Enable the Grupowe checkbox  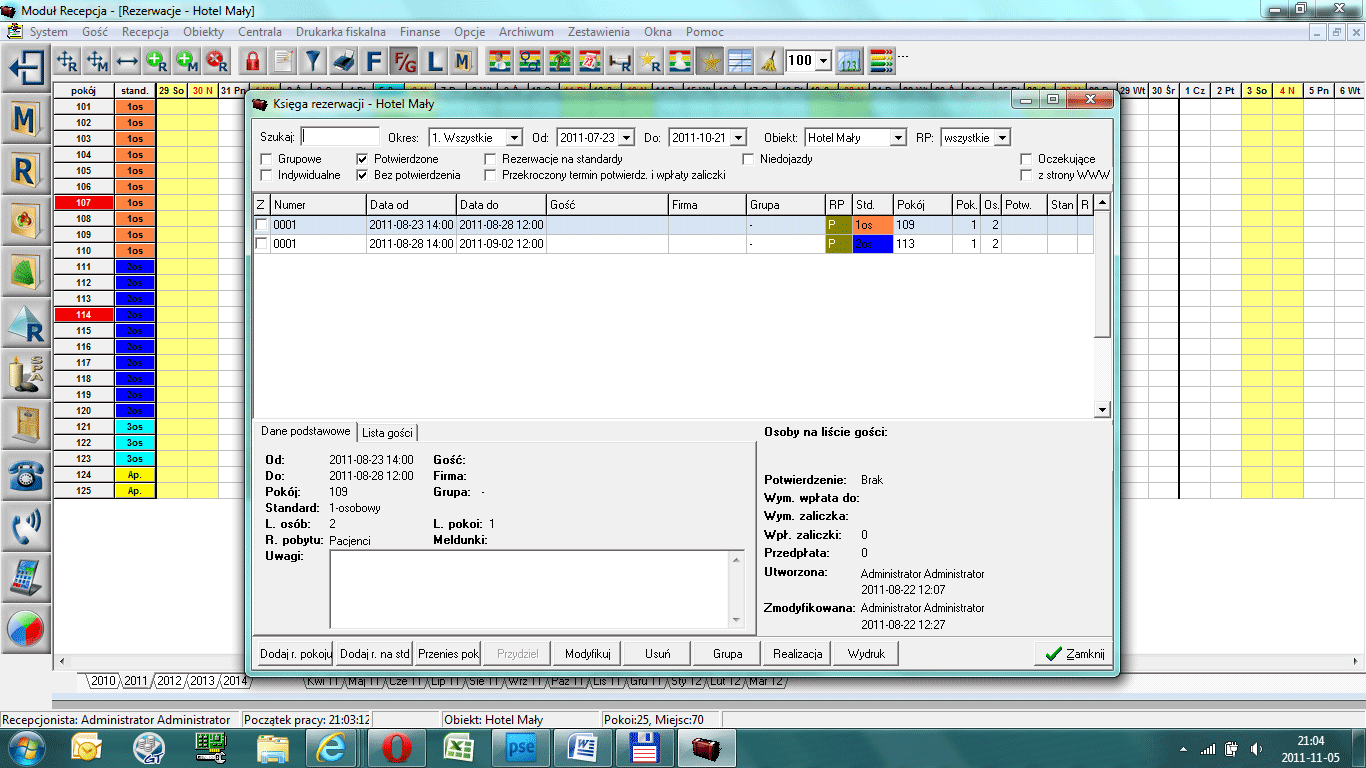pos(267,159)
